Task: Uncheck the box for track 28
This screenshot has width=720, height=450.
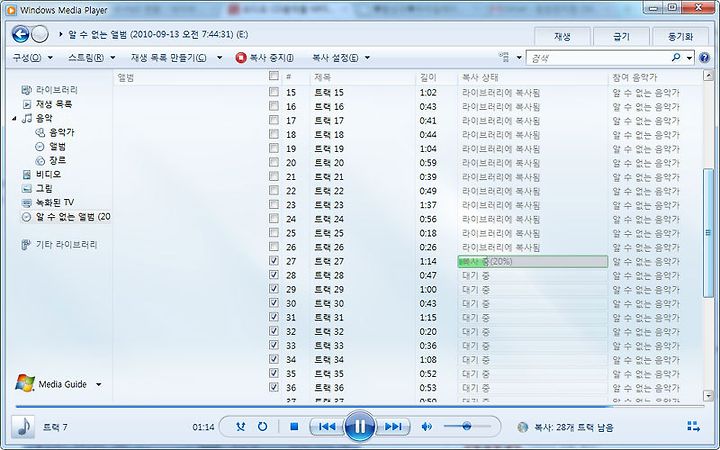Action: 274,275
